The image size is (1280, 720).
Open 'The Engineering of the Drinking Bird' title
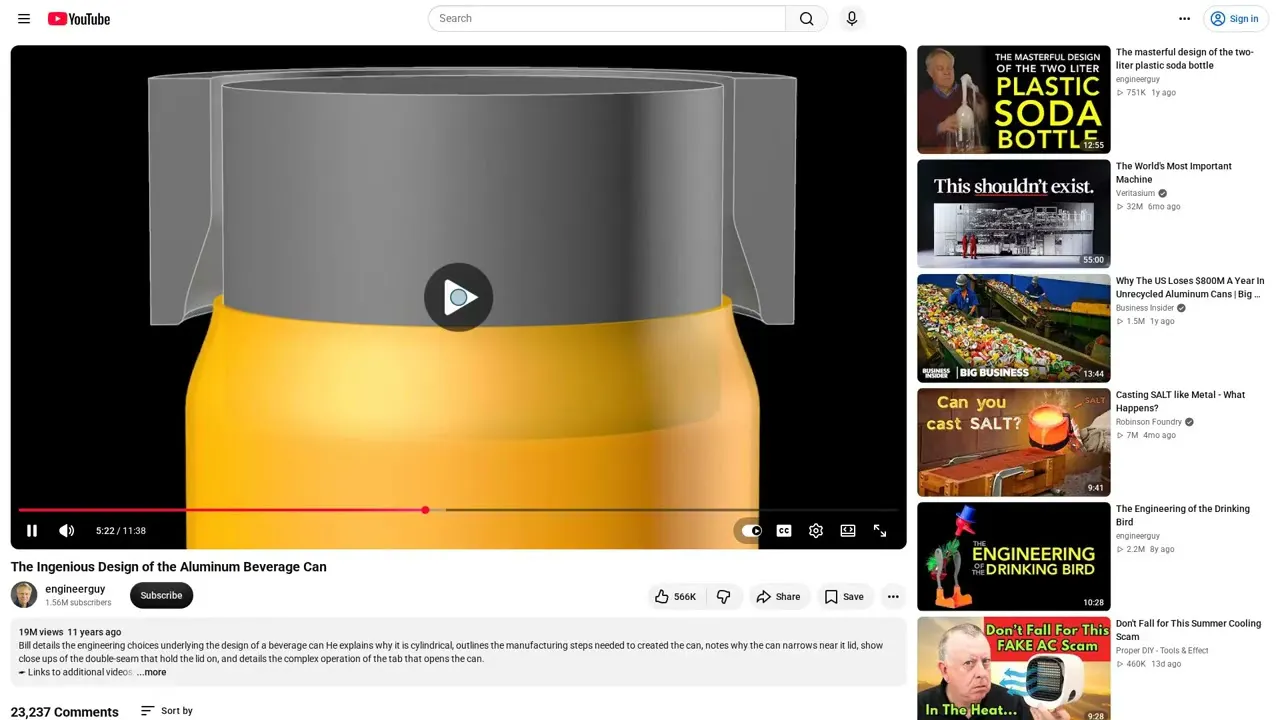(x=1183, y=516)
